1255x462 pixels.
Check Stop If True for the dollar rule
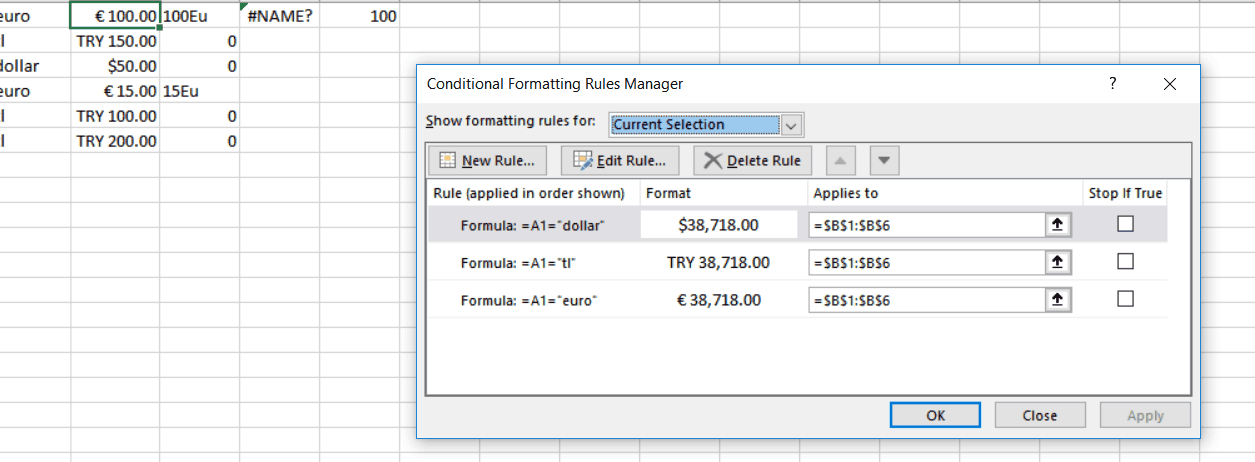click(x=1125, y=225)
